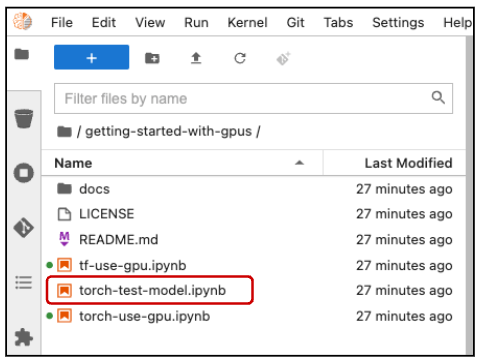This screenshot has height=361, width=481.
Task: Open the Settings menu
Action: pyautogui.click(x=398, y=23)
